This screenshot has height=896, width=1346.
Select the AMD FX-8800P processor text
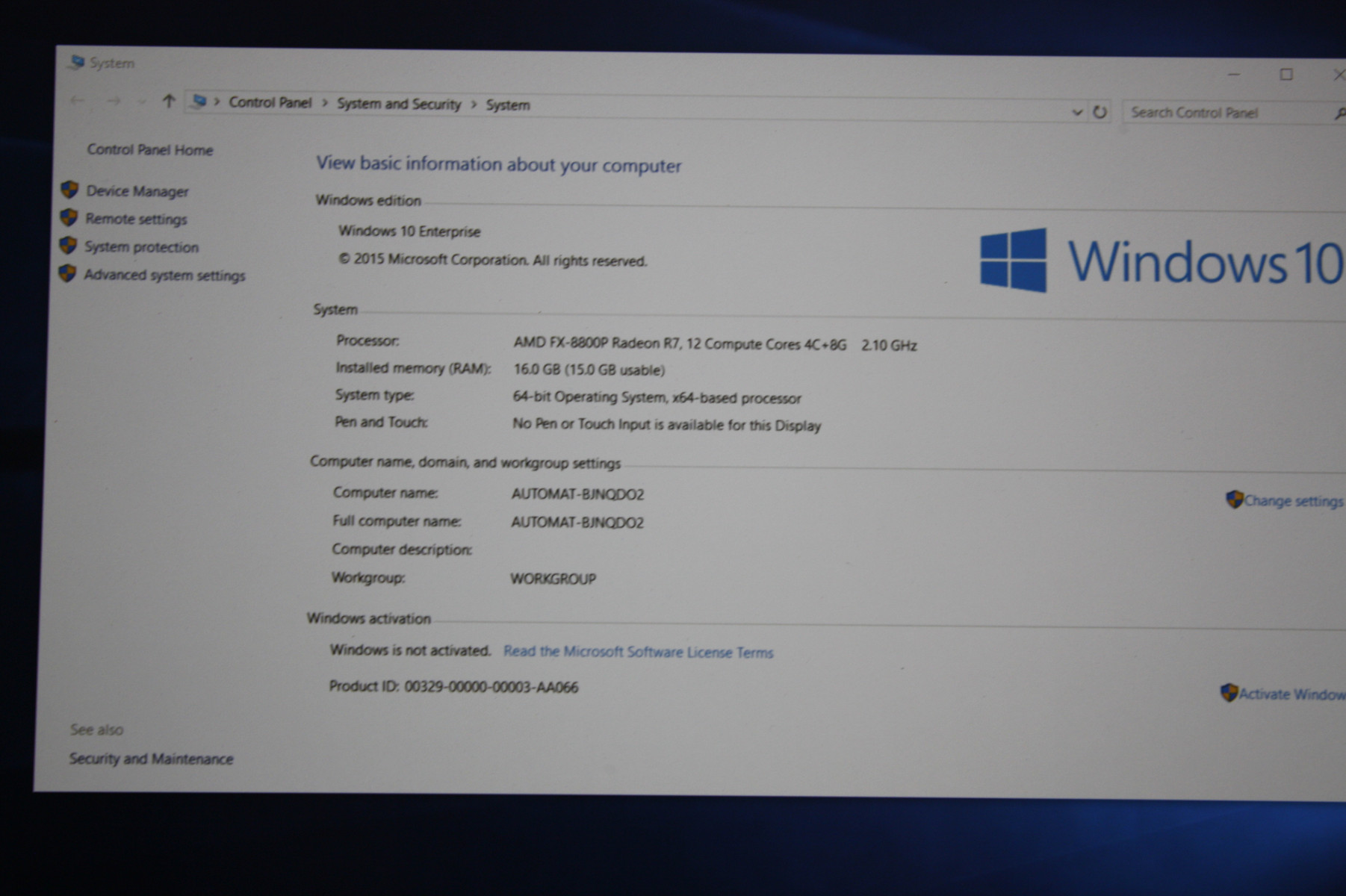click(x=680, y=344)
